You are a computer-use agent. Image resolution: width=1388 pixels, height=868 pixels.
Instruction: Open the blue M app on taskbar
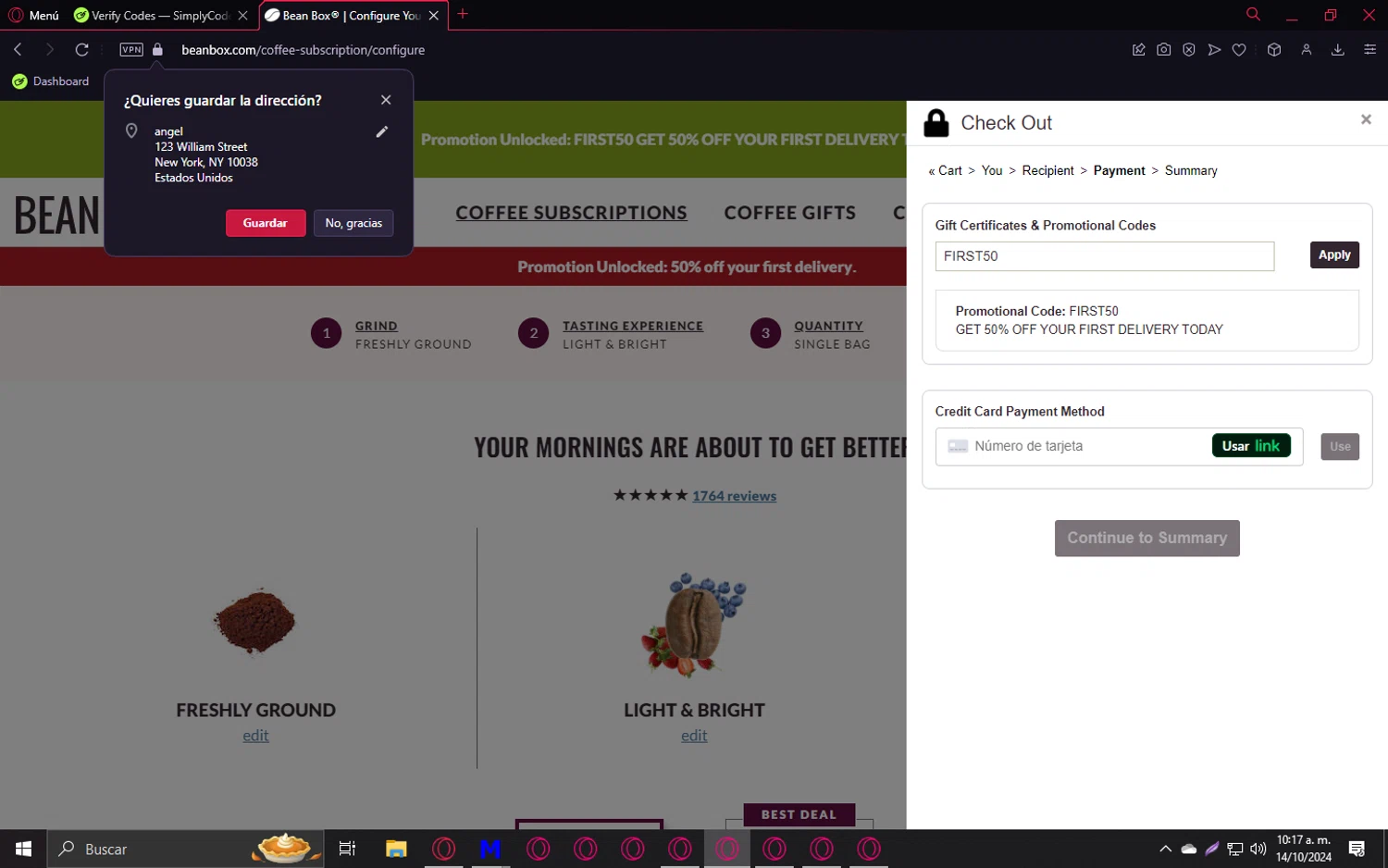(x=490, y=849)
